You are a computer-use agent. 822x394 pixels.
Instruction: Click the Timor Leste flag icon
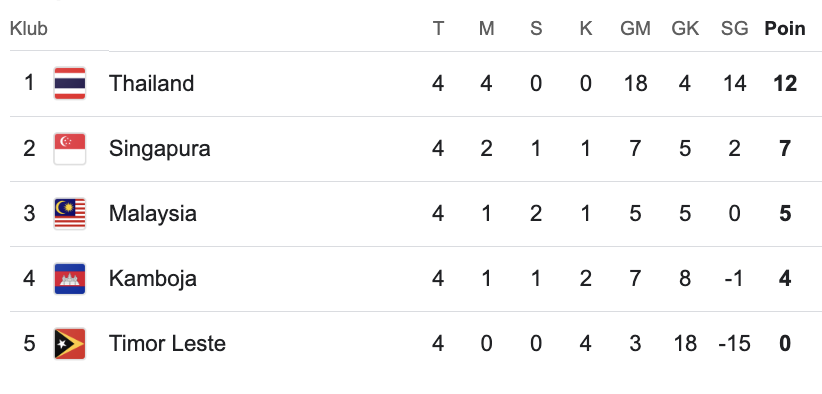click(70, 344)
